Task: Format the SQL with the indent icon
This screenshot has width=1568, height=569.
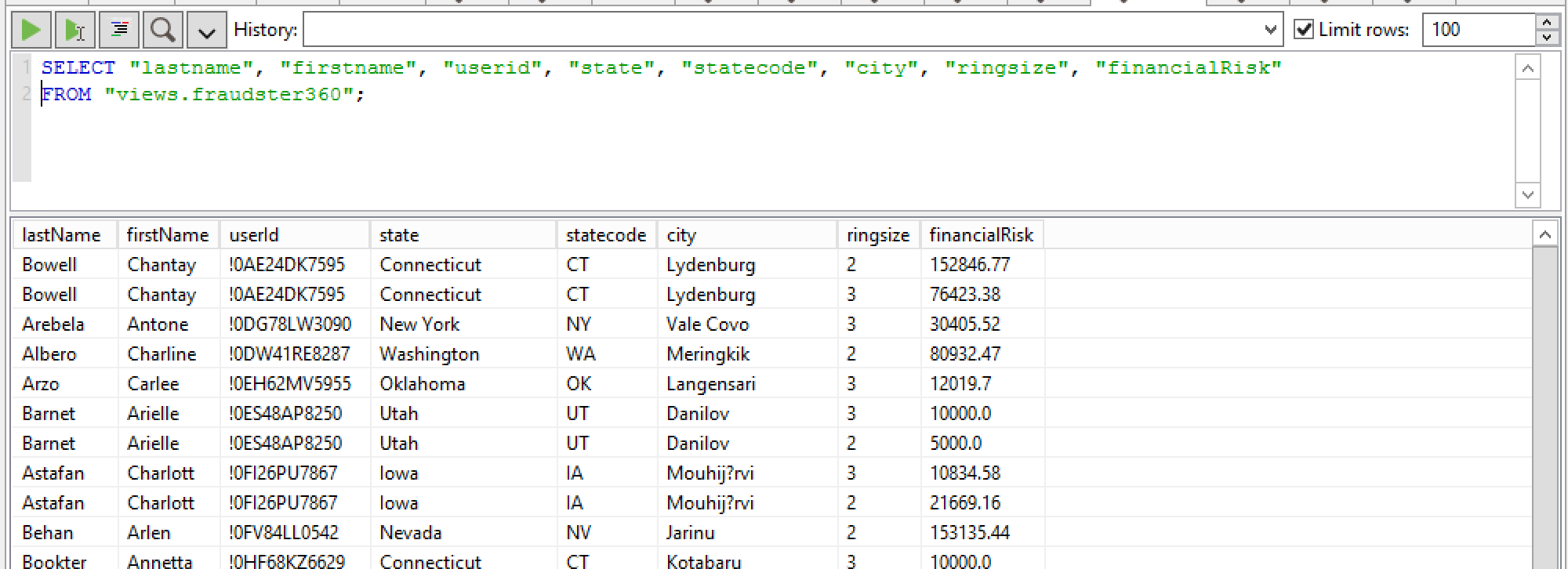Action: [119, 31]
